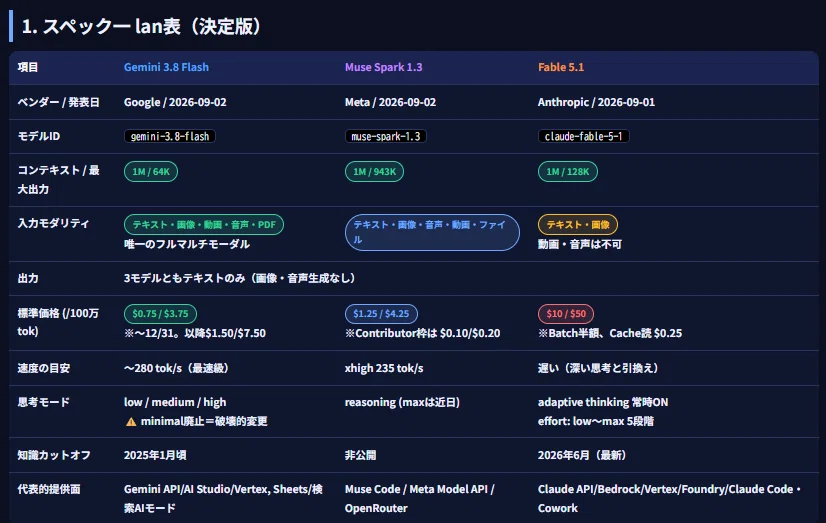Click the $1.25 / $4.25 price badge
826x523 pixels.
click(x=381, y=314)
